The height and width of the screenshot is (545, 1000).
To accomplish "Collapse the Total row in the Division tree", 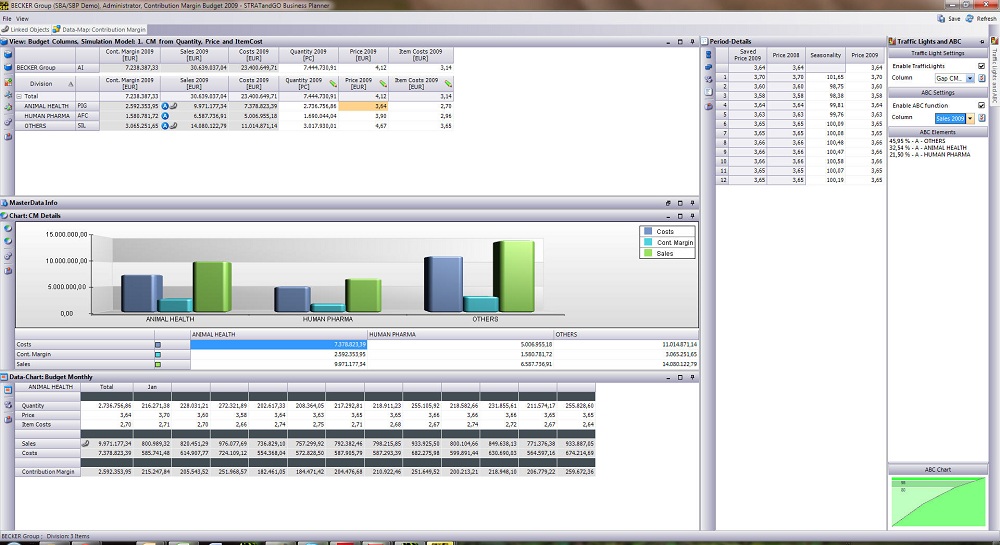I will (x=19, y=95).
